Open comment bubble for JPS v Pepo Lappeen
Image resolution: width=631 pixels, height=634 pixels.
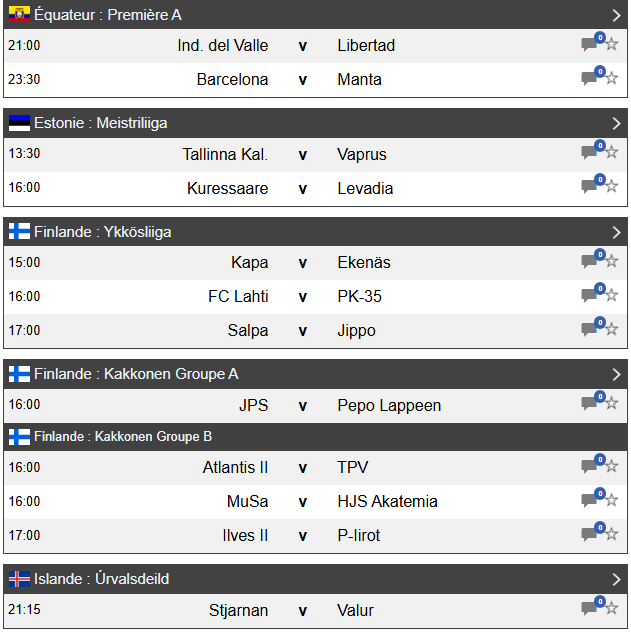[x=590, y=405]
